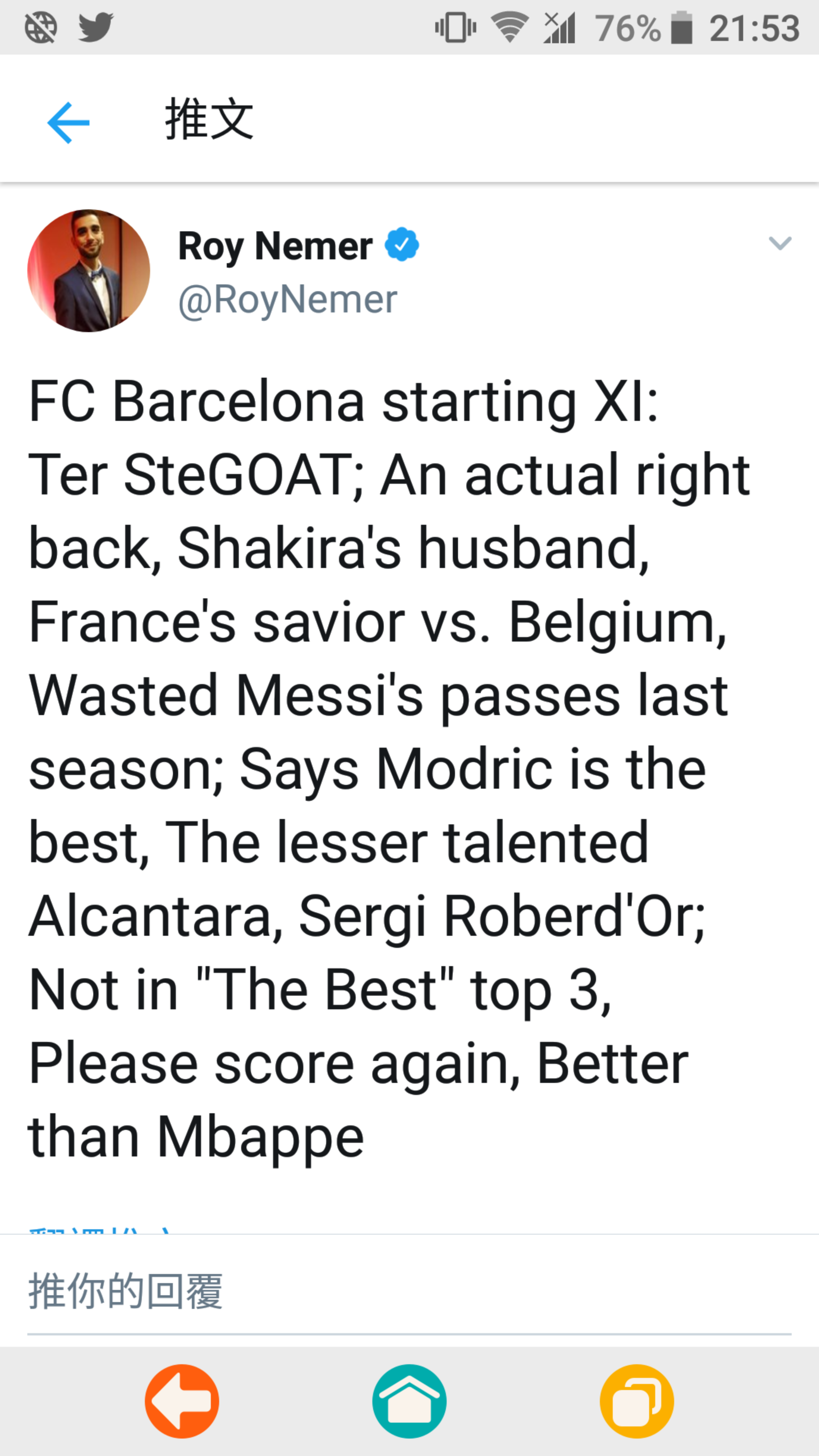This screenshot has width=819, height=1456.
Task: Tap the 21:53 clock in status bar
Action: click(x=755, y=28)
